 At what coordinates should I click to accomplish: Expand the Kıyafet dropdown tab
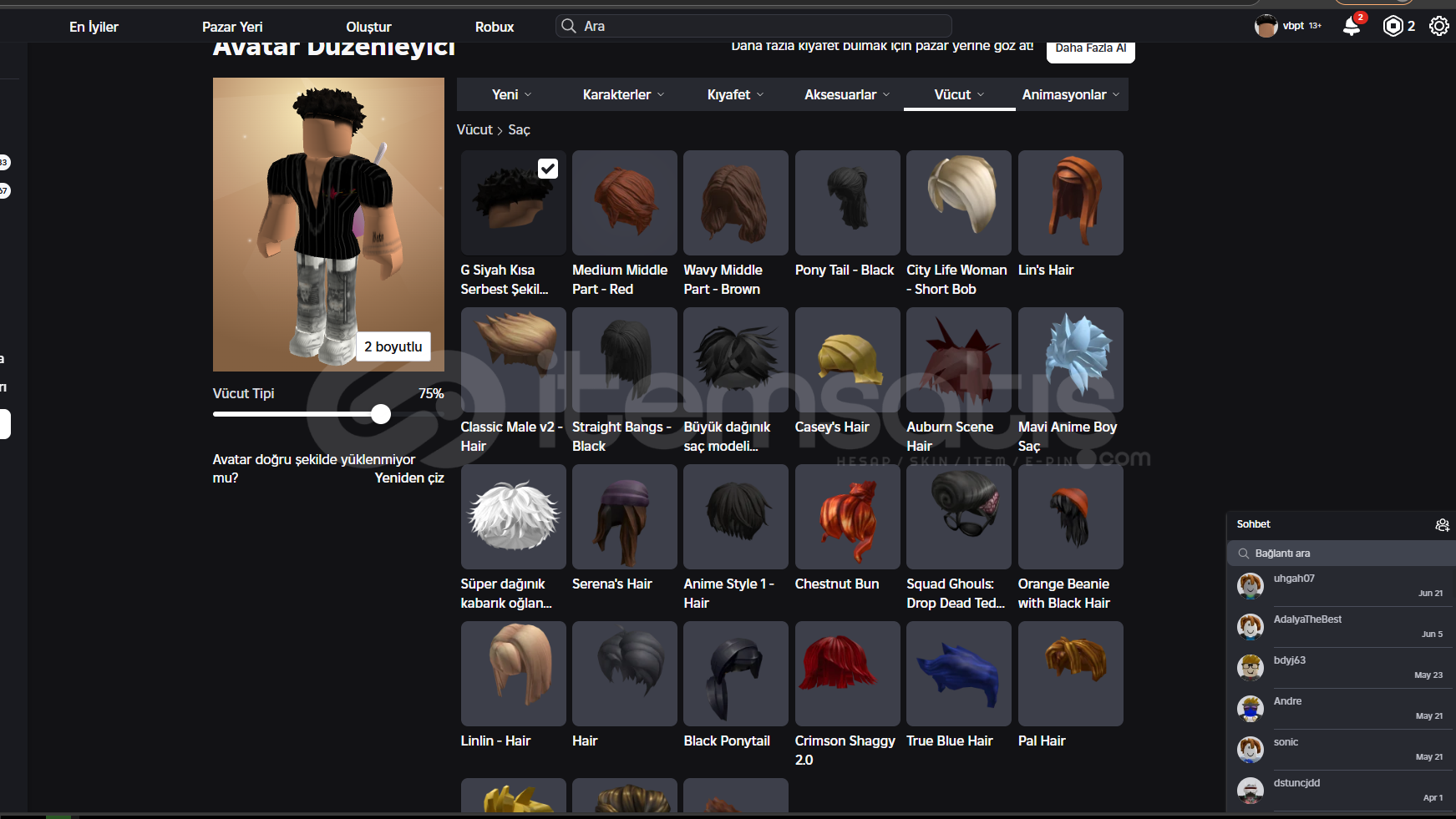point(736,94)
